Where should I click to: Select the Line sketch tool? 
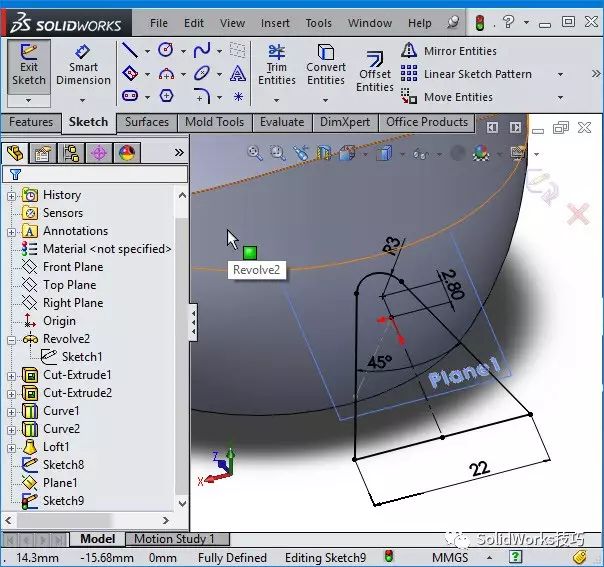(130, 50)
